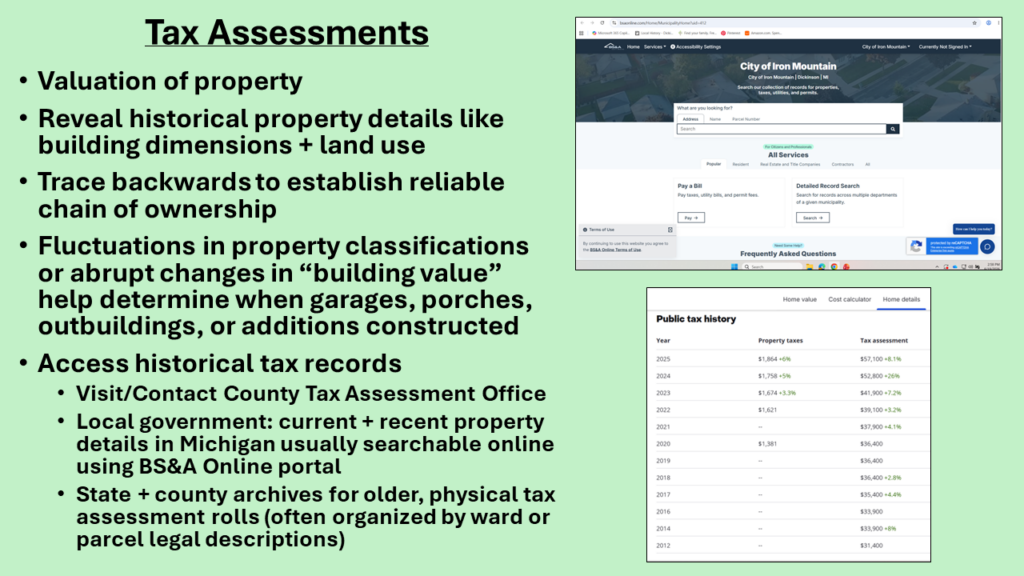Close the Terms of Use panel

[670, 230]
